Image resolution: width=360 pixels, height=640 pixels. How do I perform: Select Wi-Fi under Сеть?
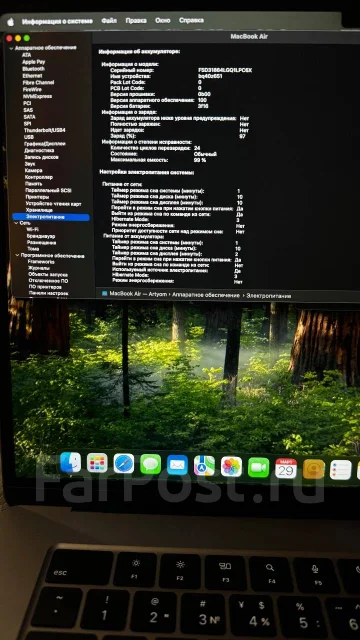point(33,230)
